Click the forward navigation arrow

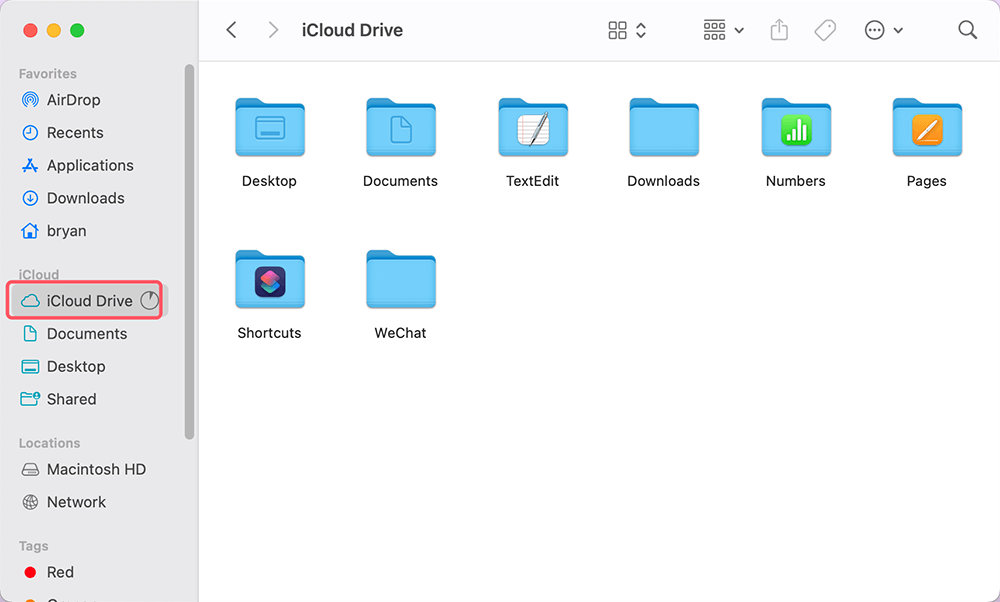[273, 30]
